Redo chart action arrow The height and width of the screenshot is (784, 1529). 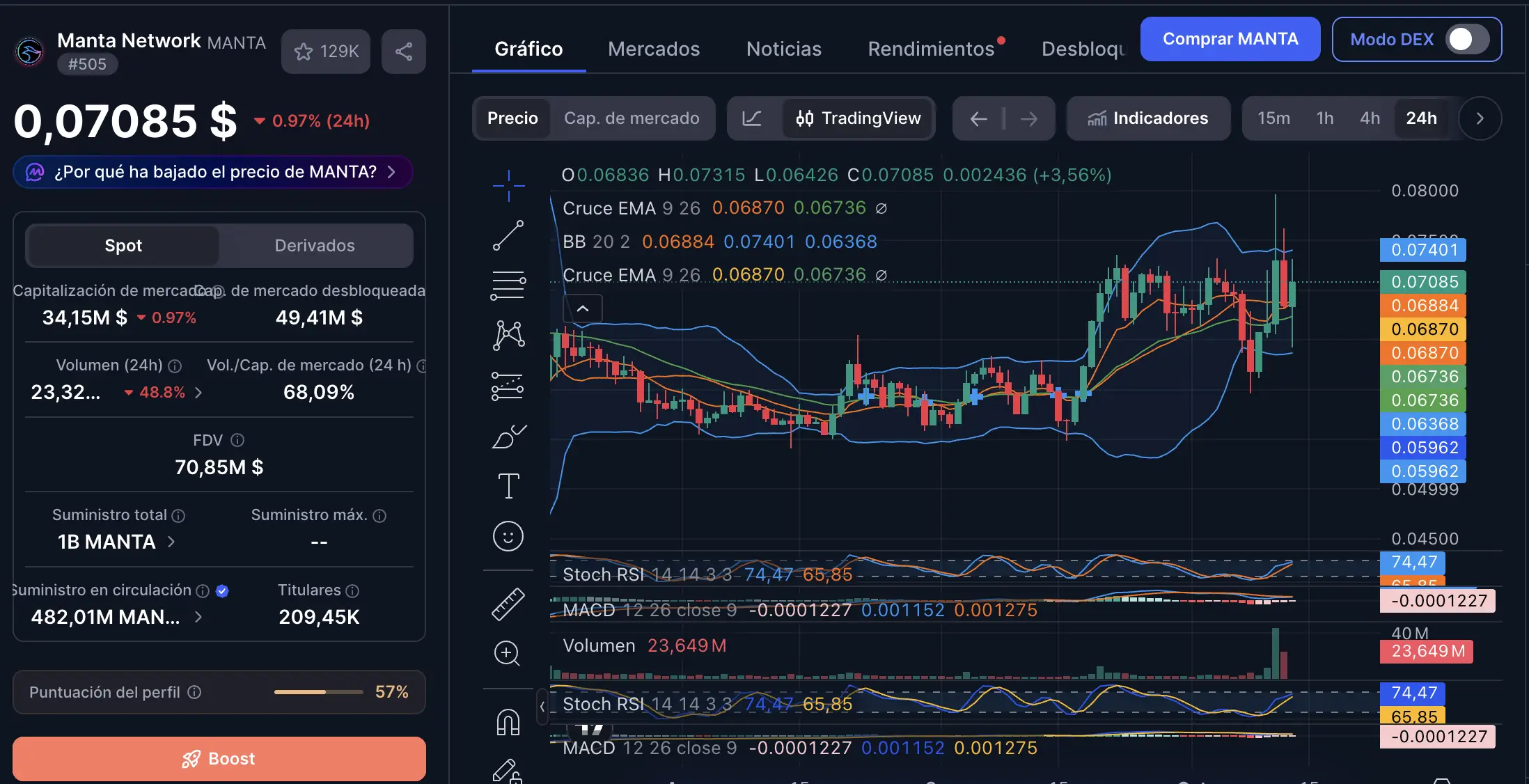click(x=1029, y=119)
